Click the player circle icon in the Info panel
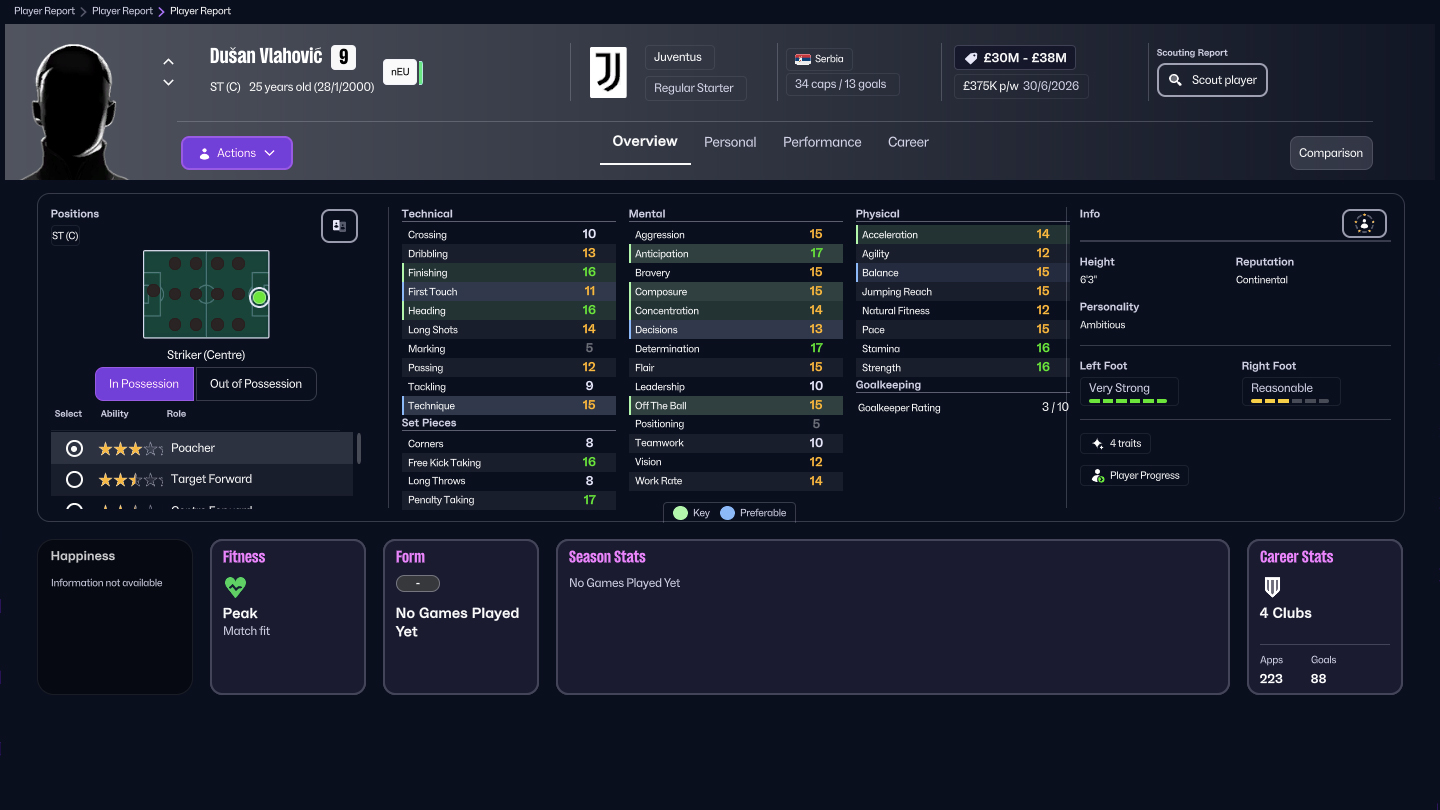 (1364, 223)
